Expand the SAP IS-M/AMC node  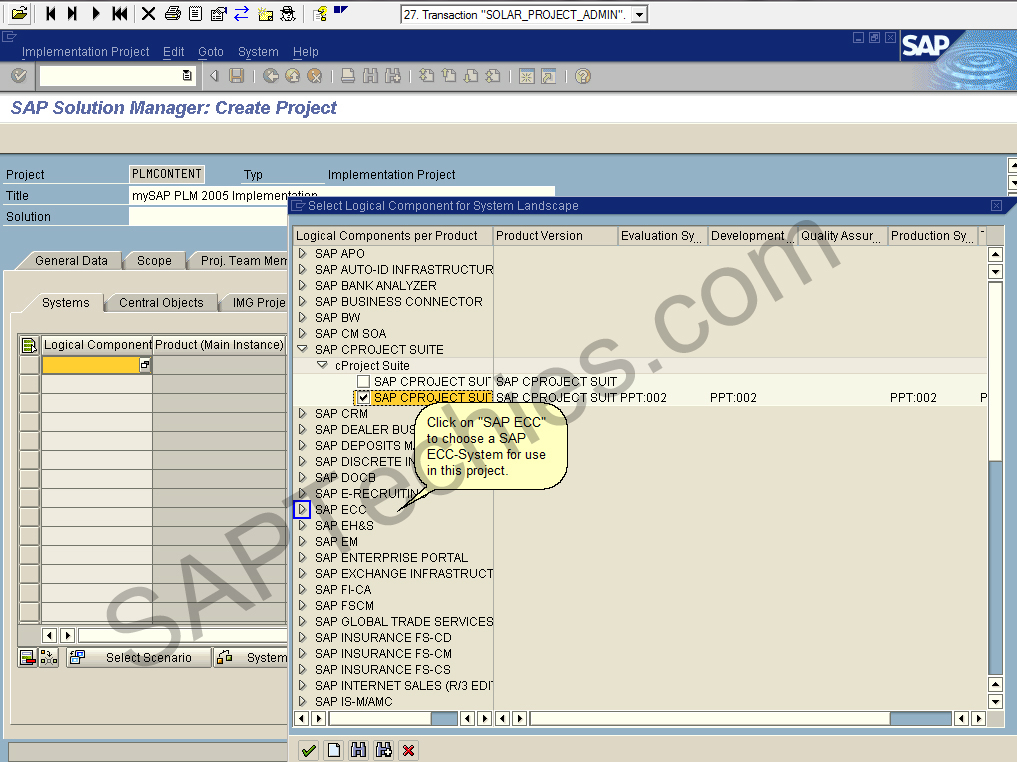coord(302,701)
